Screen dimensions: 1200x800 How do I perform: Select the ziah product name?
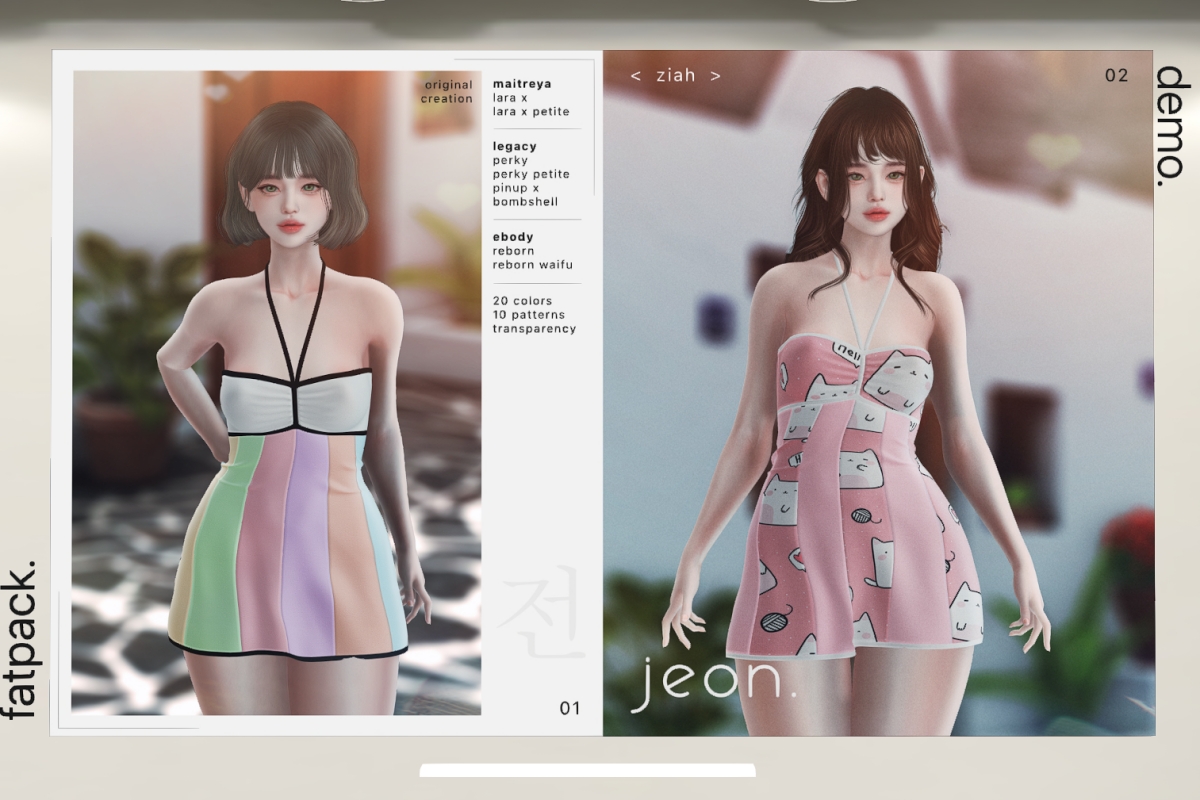pos(675,76)
